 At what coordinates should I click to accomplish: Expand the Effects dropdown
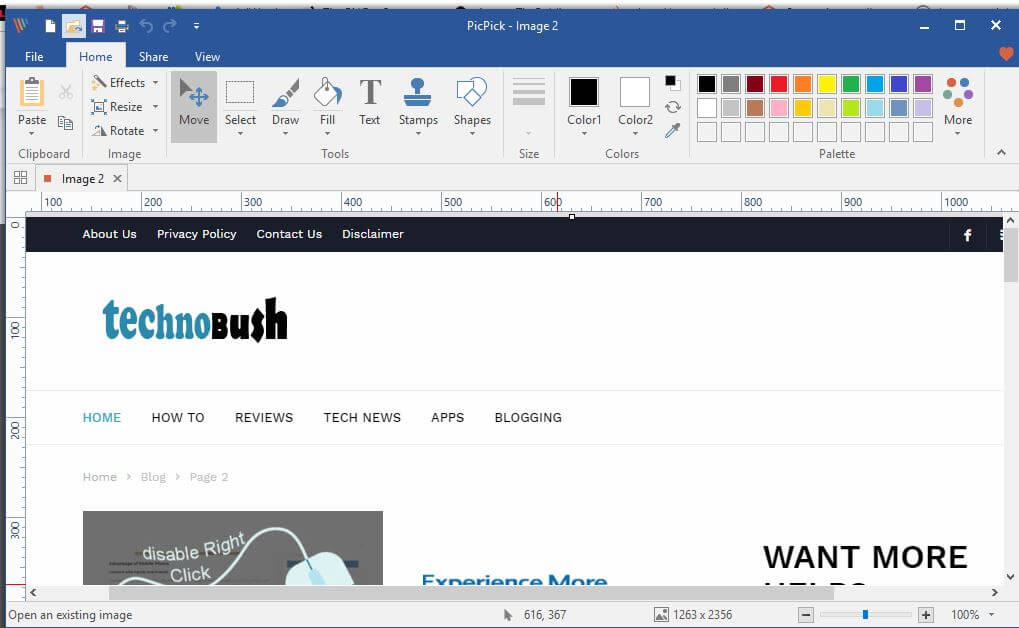tap(155, 82)
